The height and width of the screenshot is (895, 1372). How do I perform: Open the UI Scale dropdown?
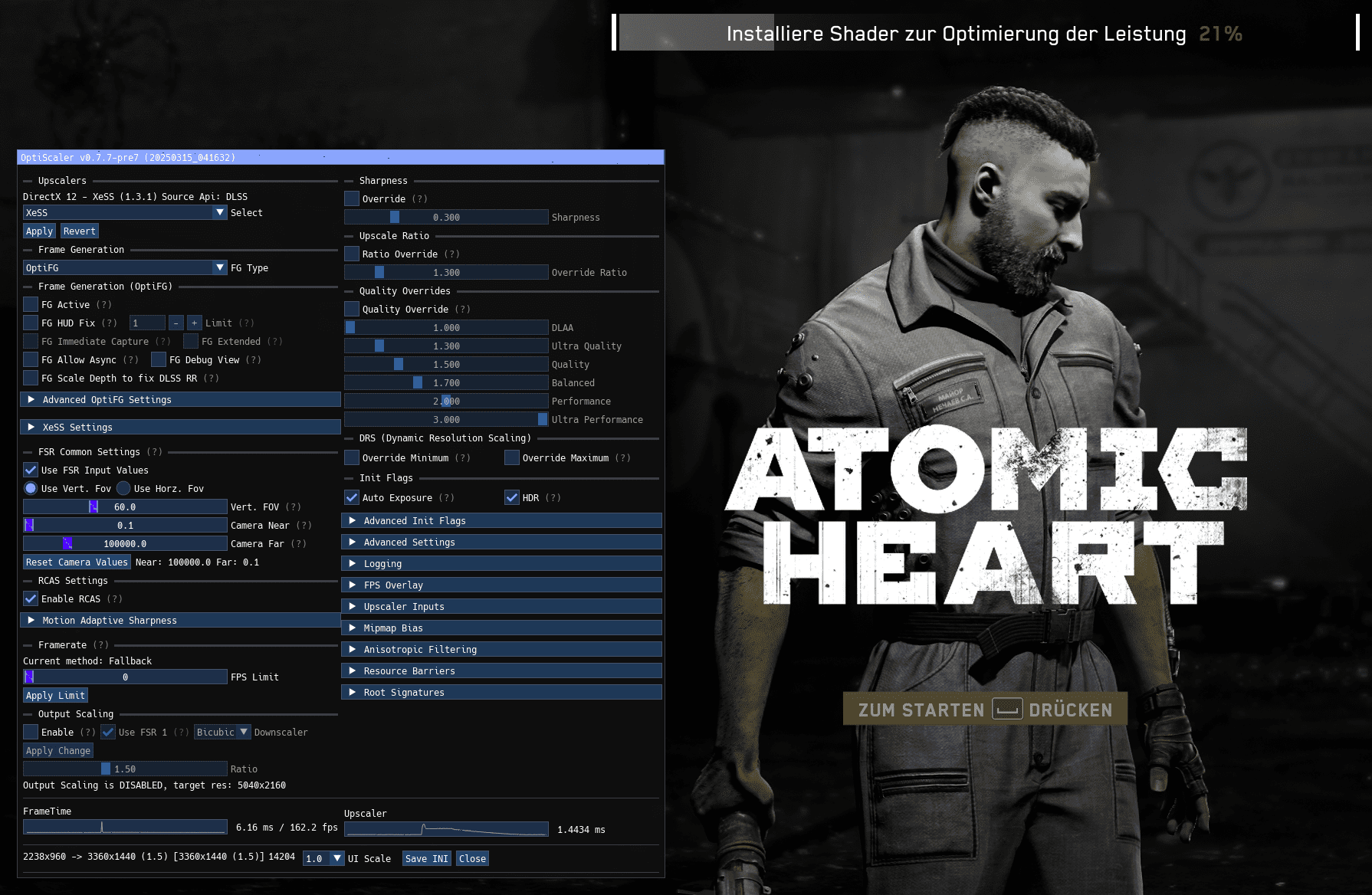point(323,859)
